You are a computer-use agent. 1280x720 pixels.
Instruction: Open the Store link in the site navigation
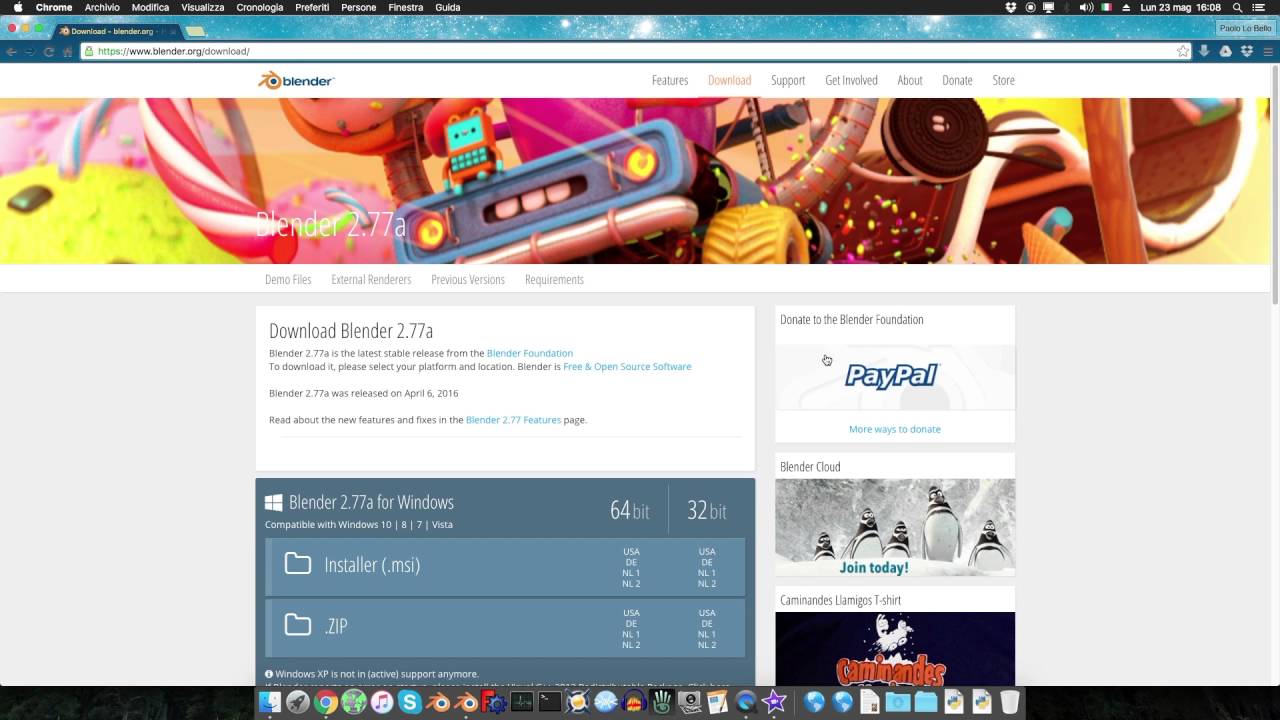(1003, 80)
